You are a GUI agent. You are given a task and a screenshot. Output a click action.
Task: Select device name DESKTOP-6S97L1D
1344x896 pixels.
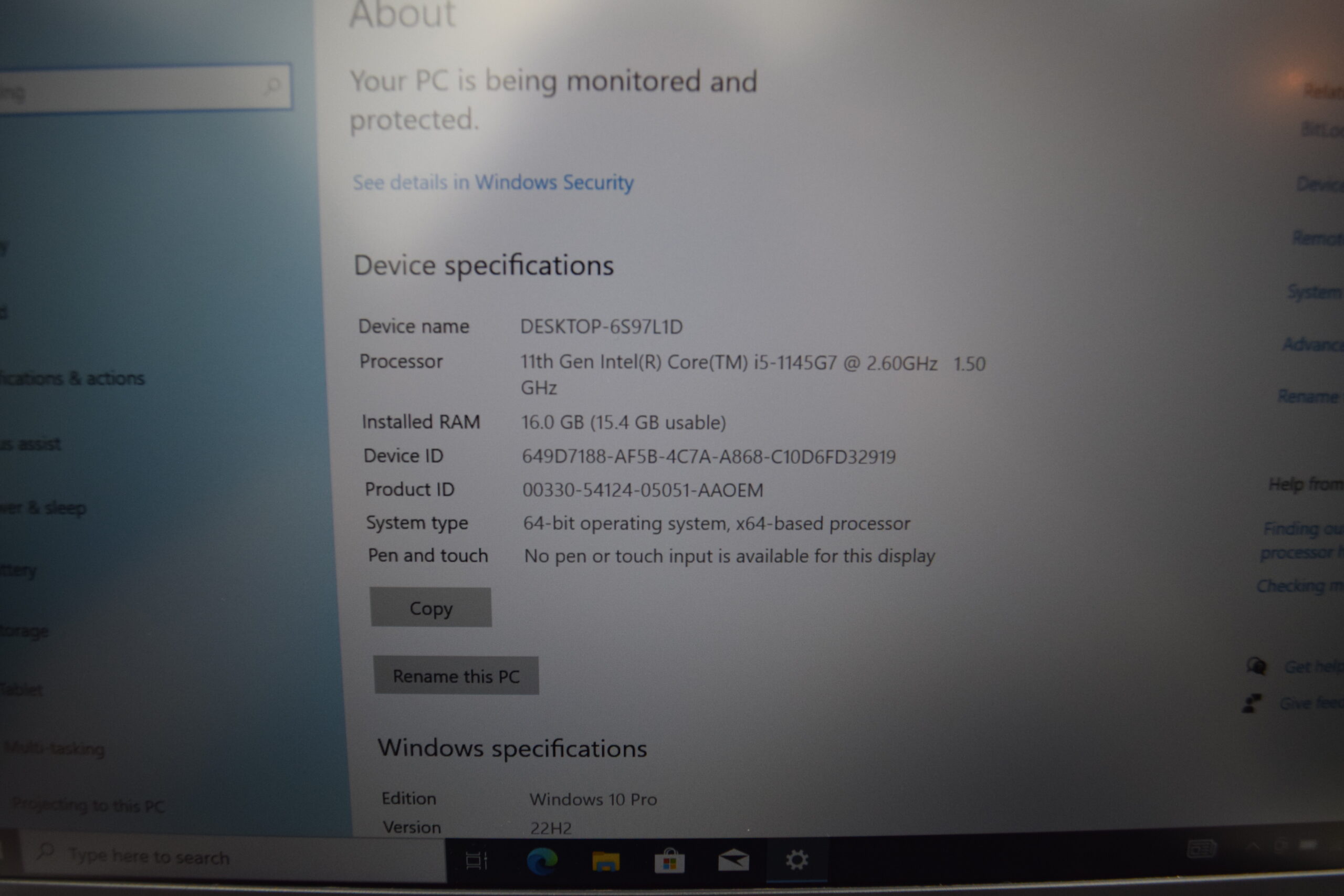pyautogui.click(x=601, y=327)
